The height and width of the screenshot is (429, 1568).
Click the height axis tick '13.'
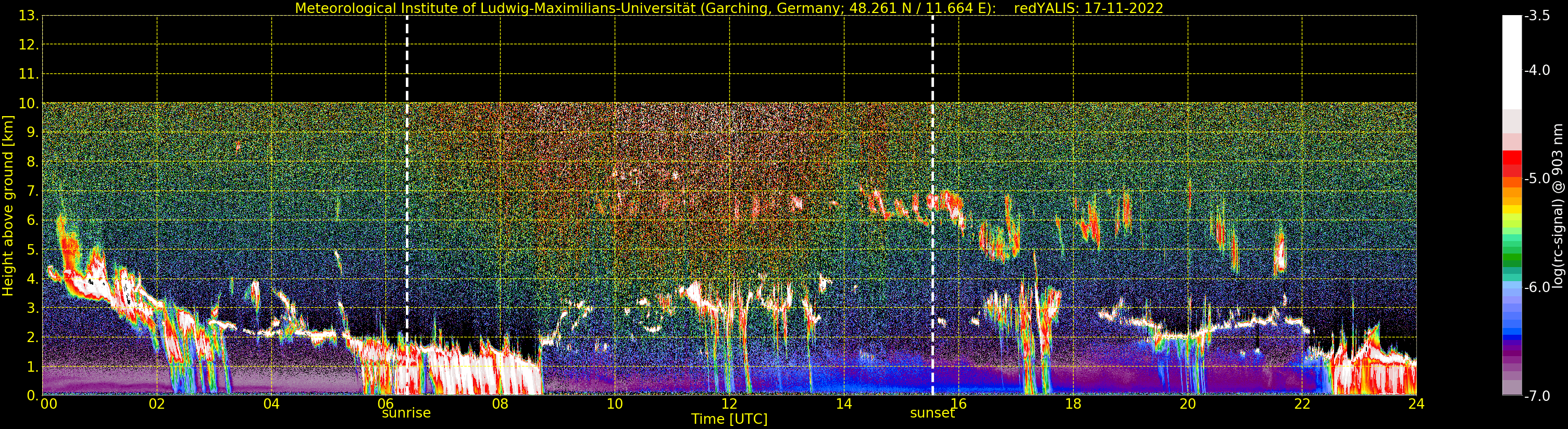pos(29,16)
